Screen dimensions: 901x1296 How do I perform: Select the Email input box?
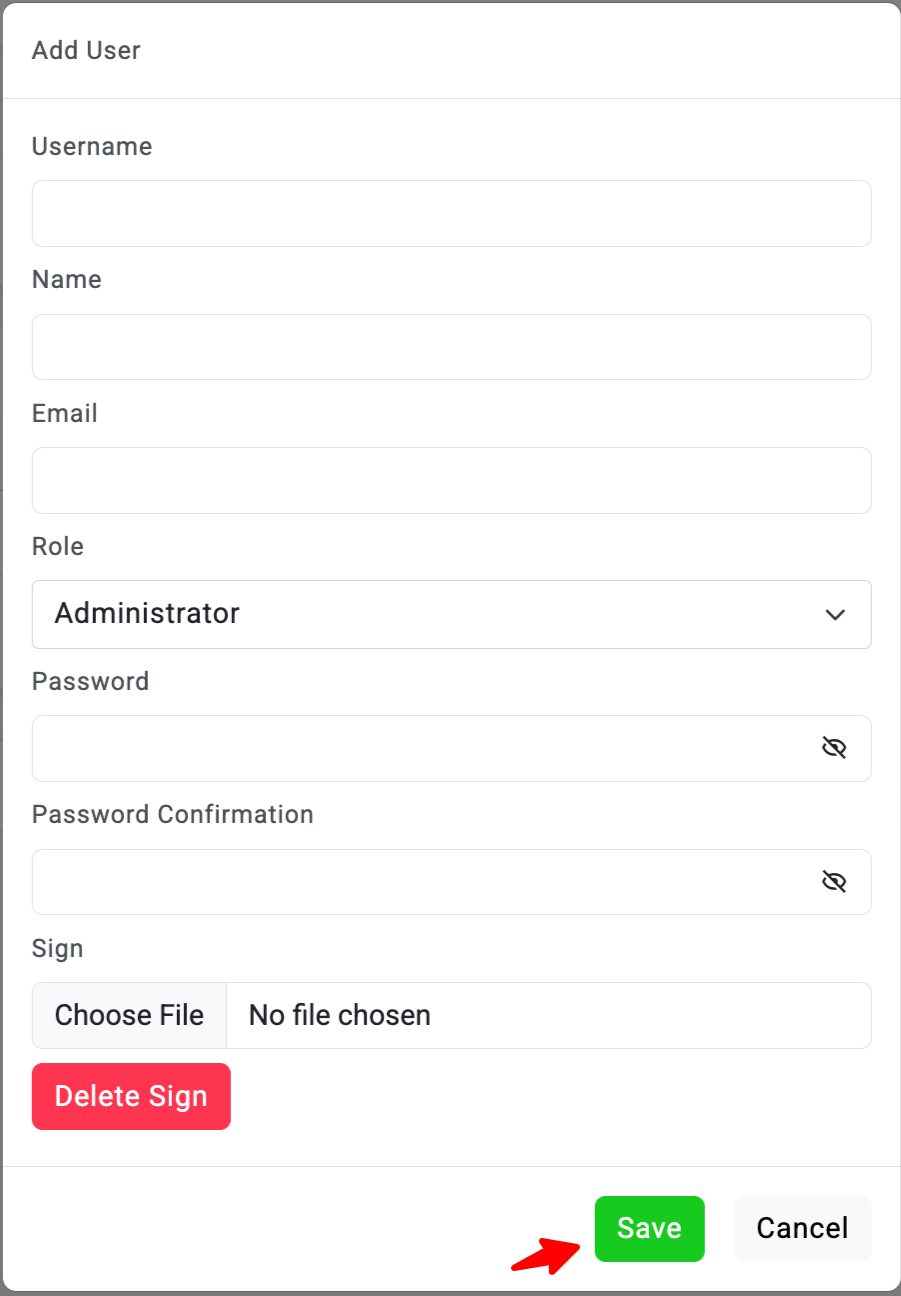tap(451, 480)
